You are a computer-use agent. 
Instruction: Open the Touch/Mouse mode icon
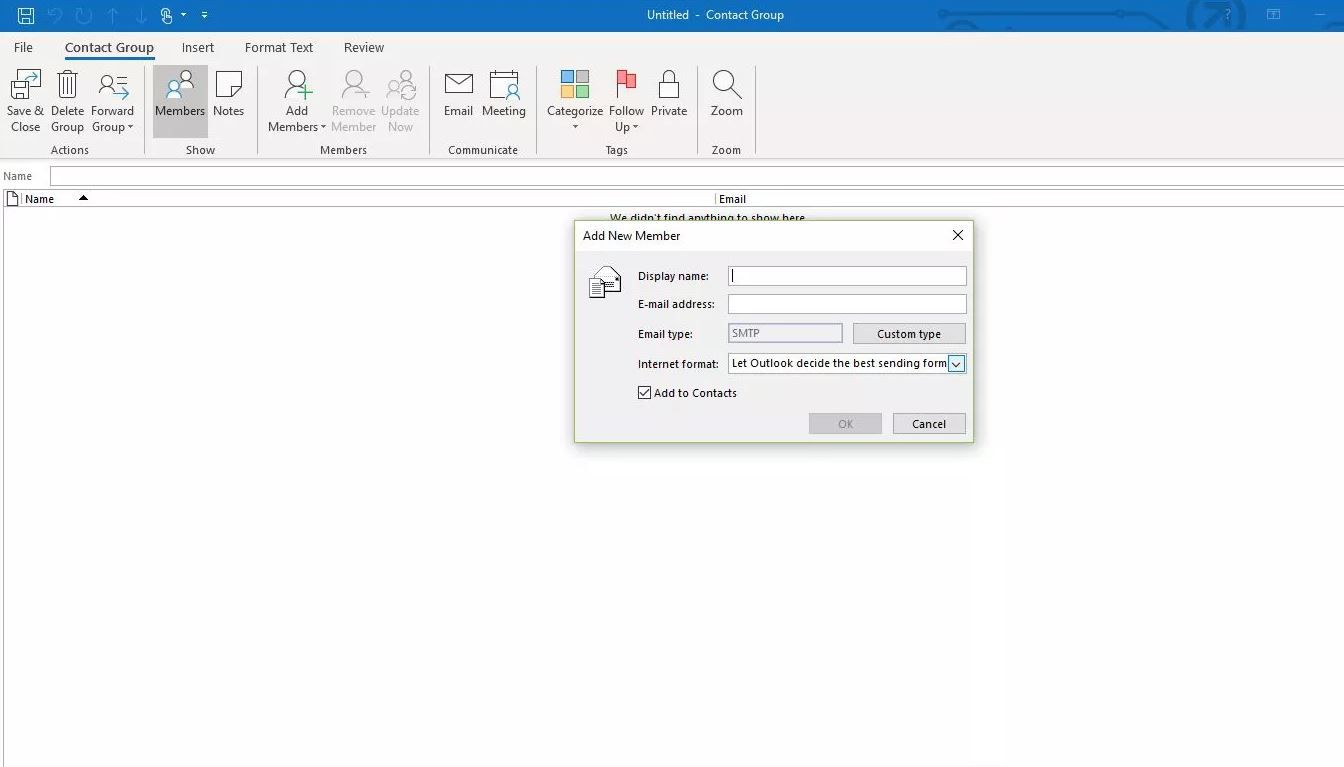(168, 15)
